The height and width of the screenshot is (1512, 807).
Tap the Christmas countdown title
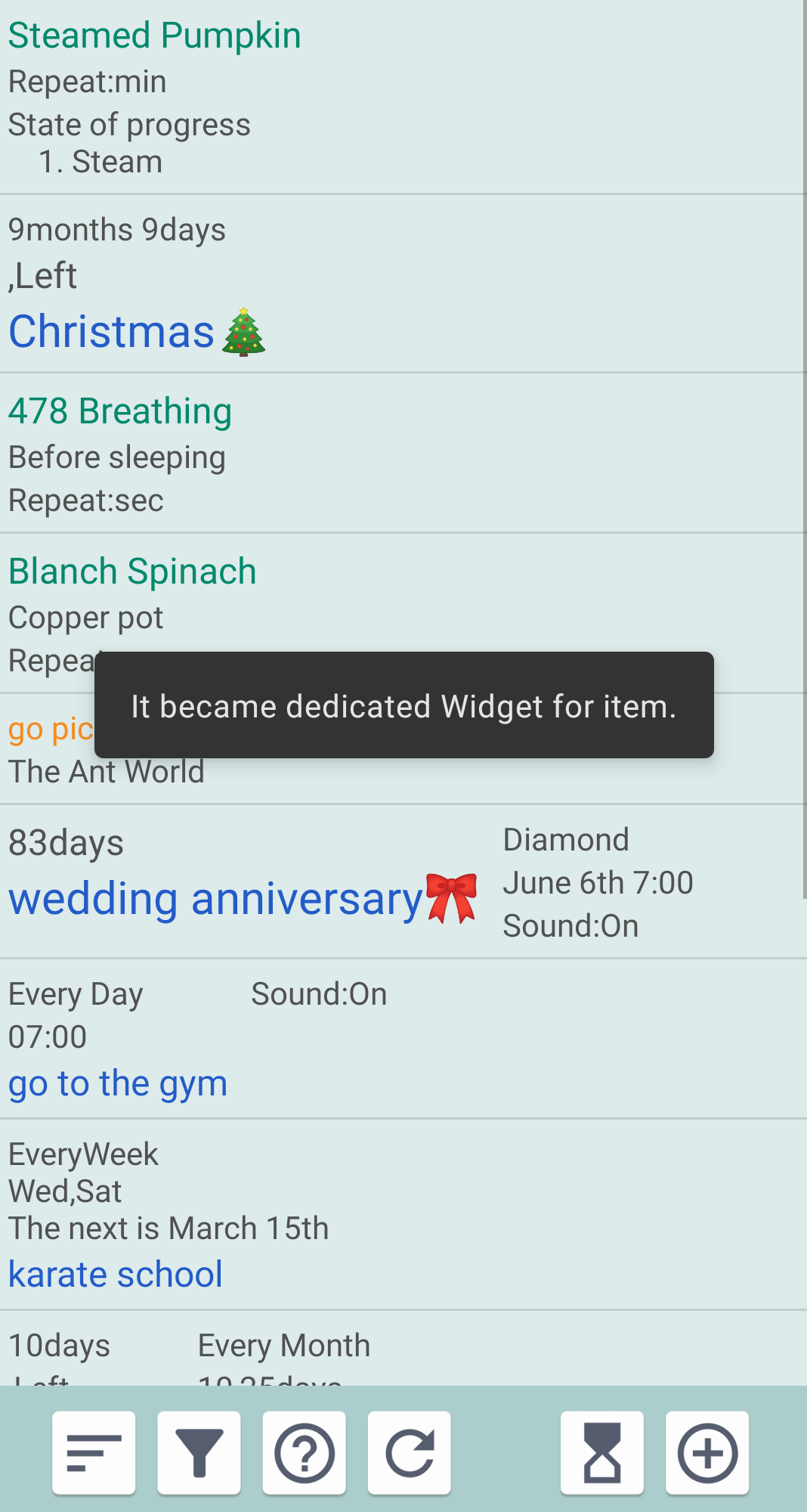tap(112, 332)
